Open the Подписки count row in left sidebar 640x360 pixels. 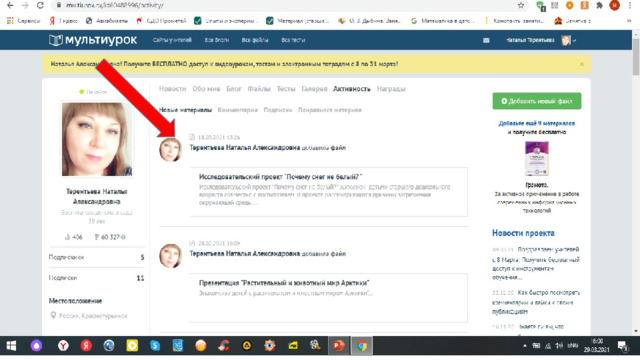click(x=97, y=278)
